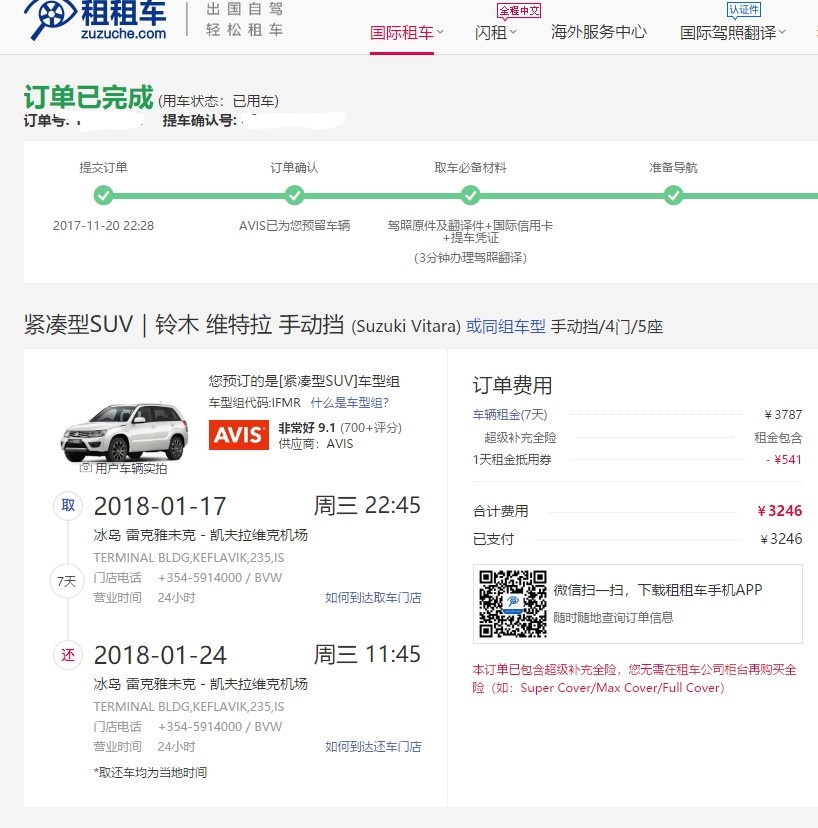
Task: Open the 海外服务中心 menu item
Action: click(x=598, y=32)
